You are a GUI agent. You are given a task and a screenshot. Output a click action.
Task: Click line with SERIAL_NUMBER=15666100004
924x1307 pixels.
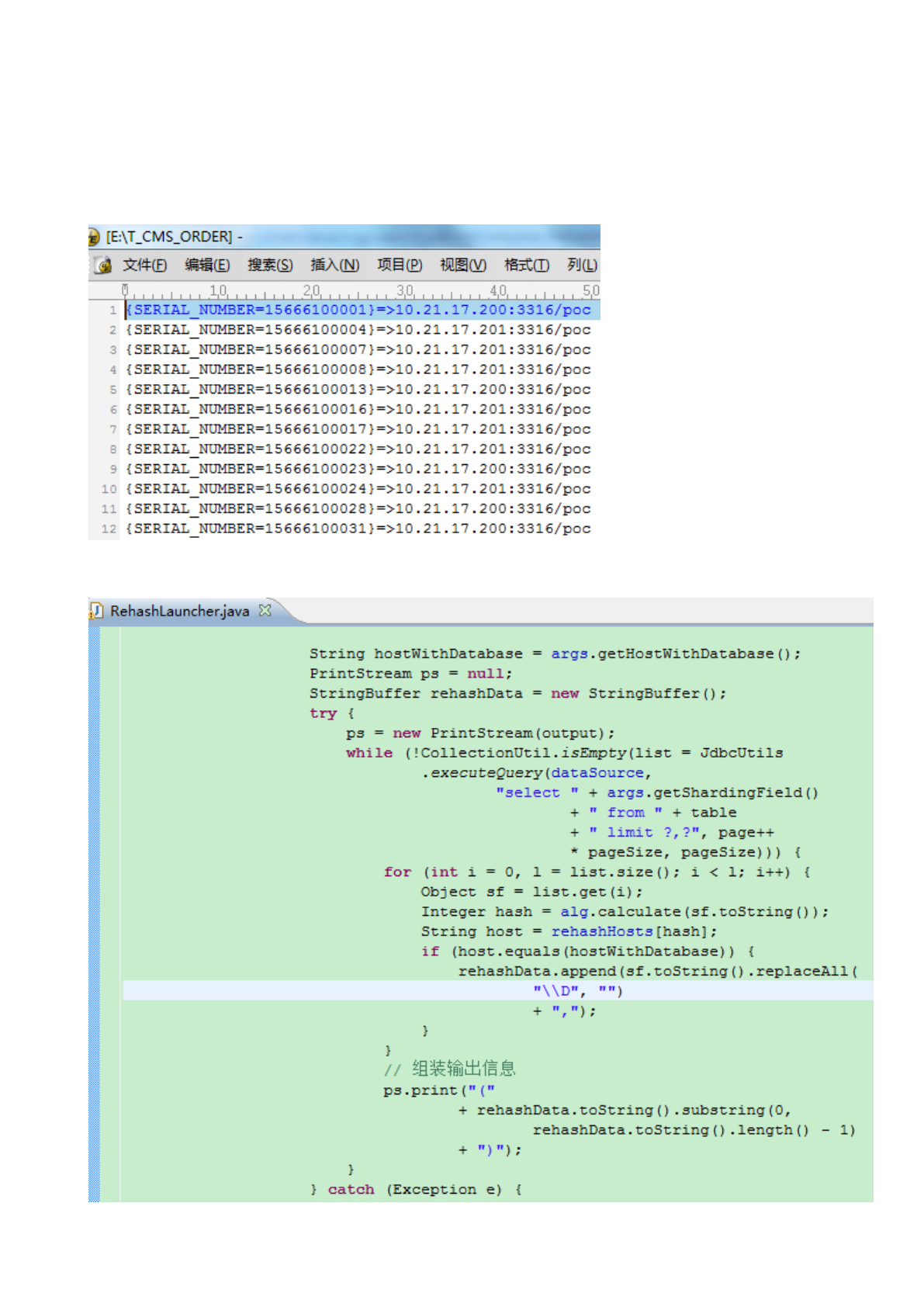coord(358,330)
